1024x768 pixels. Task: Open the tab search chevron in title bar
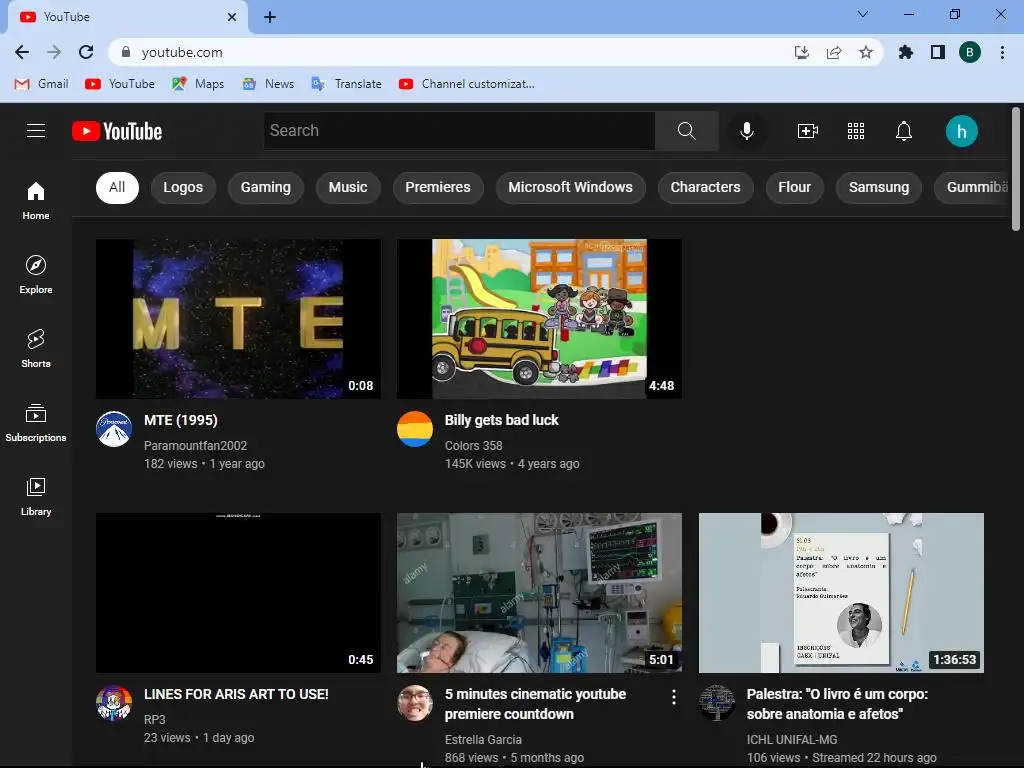point(862,14)
